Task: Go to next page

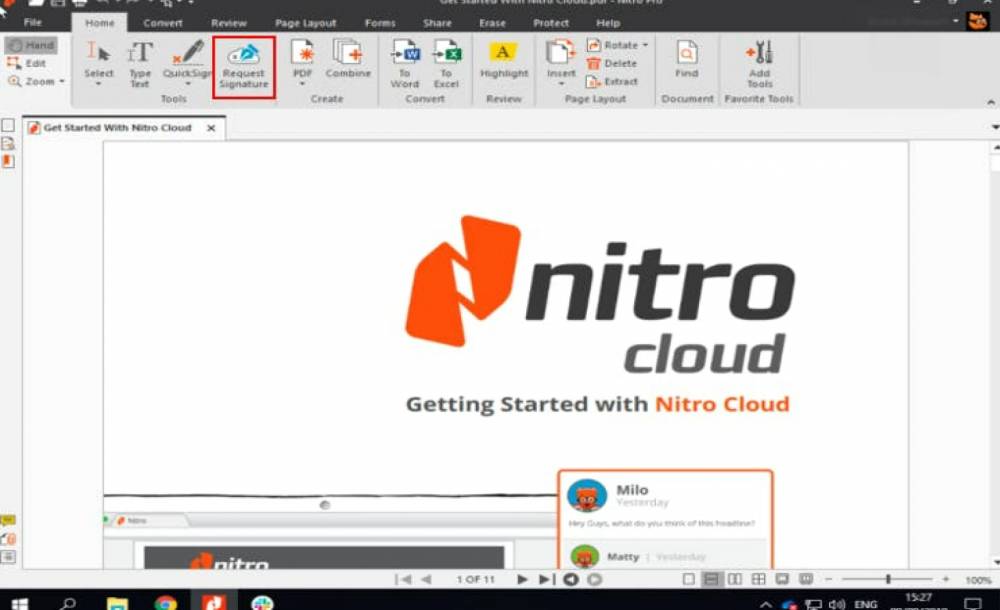Action: tap(522, 579)
